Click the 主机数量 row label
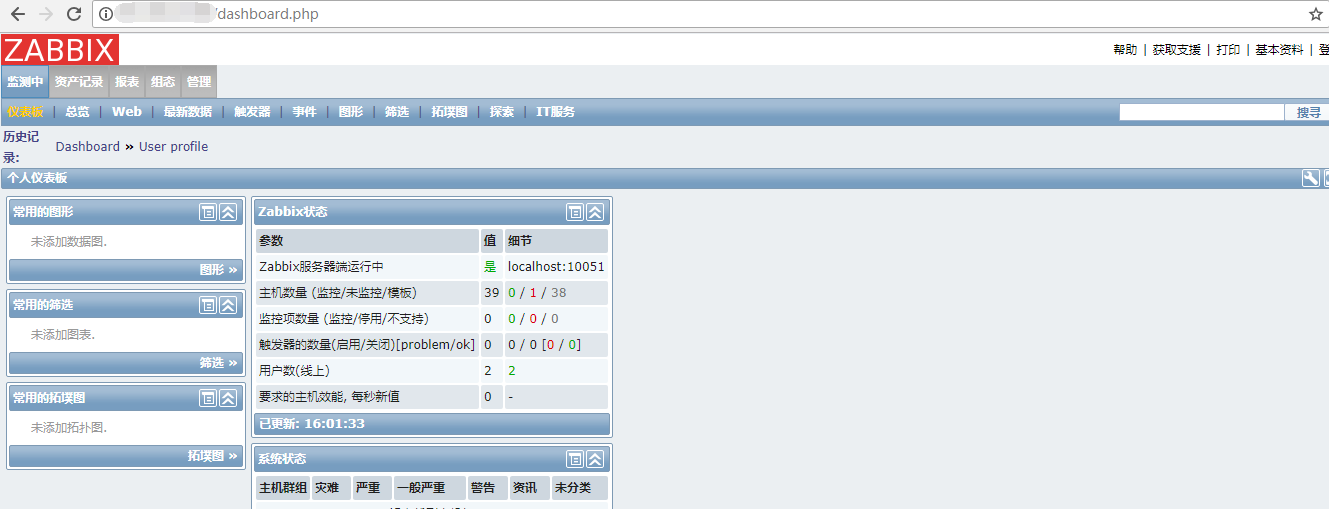The height and width of the screenshot is (509, 1329). (x=338, y=293)
